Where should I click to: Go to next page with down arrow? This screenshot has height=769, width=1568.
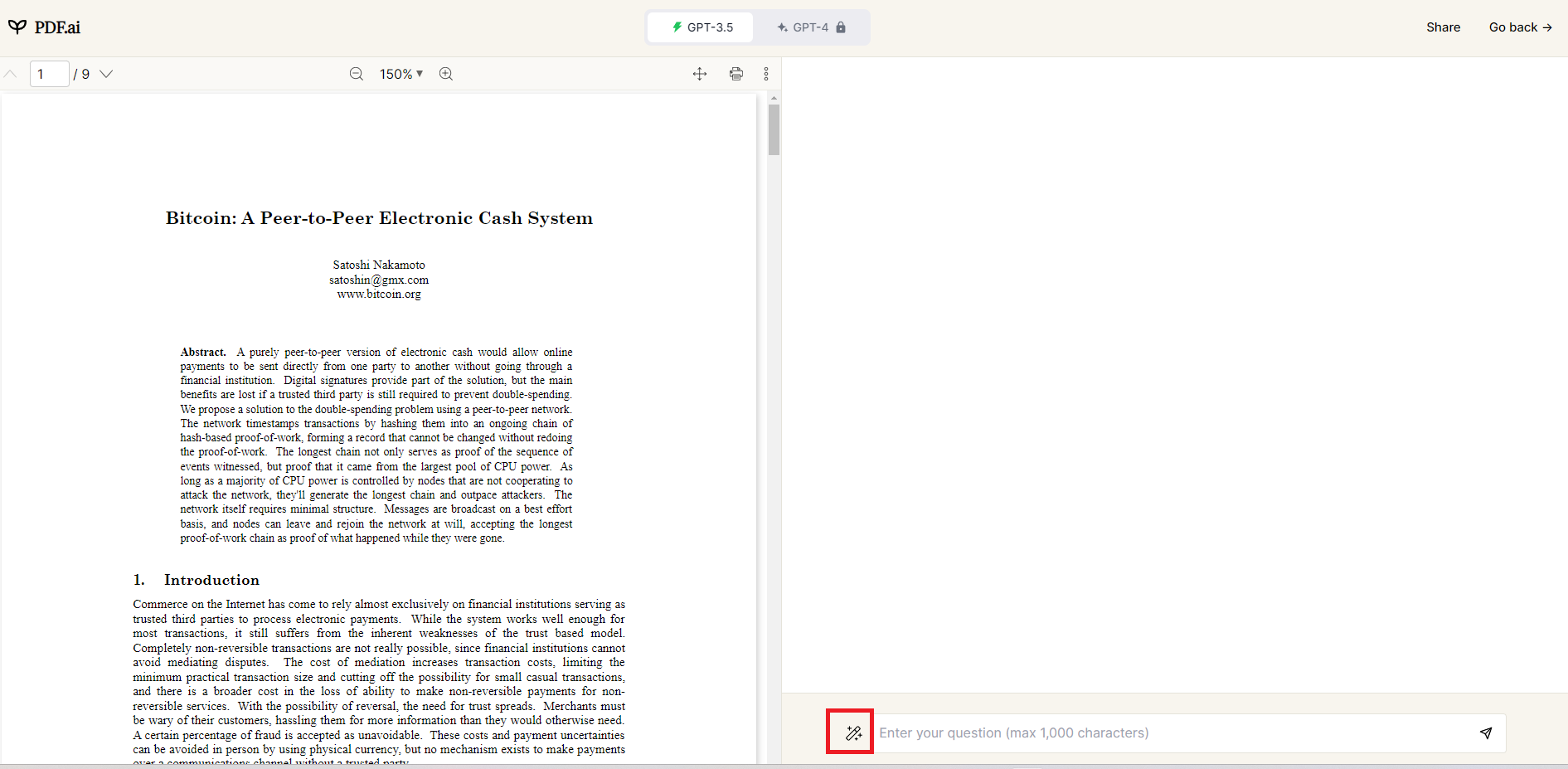pyautogui.click(x=106, y=74)
